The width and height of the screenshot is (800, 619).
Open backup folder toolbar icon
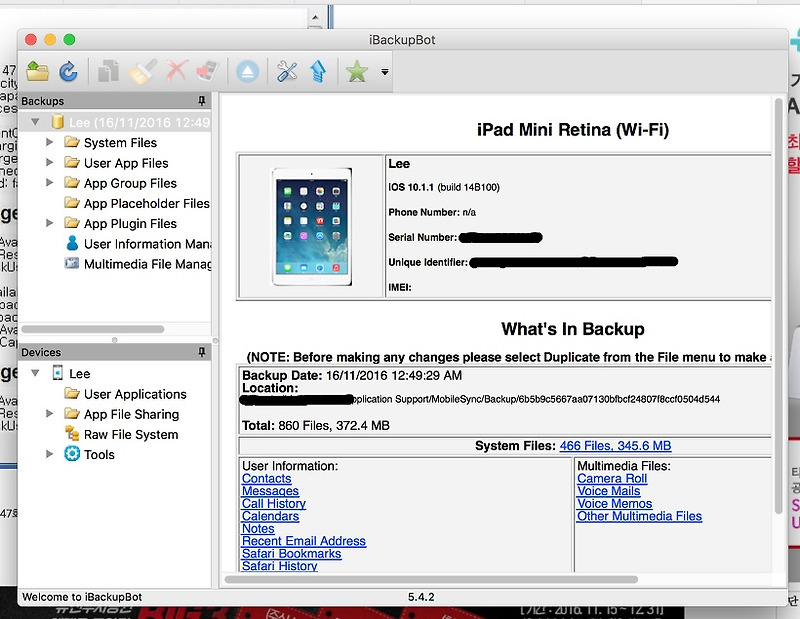click(37, 71)
